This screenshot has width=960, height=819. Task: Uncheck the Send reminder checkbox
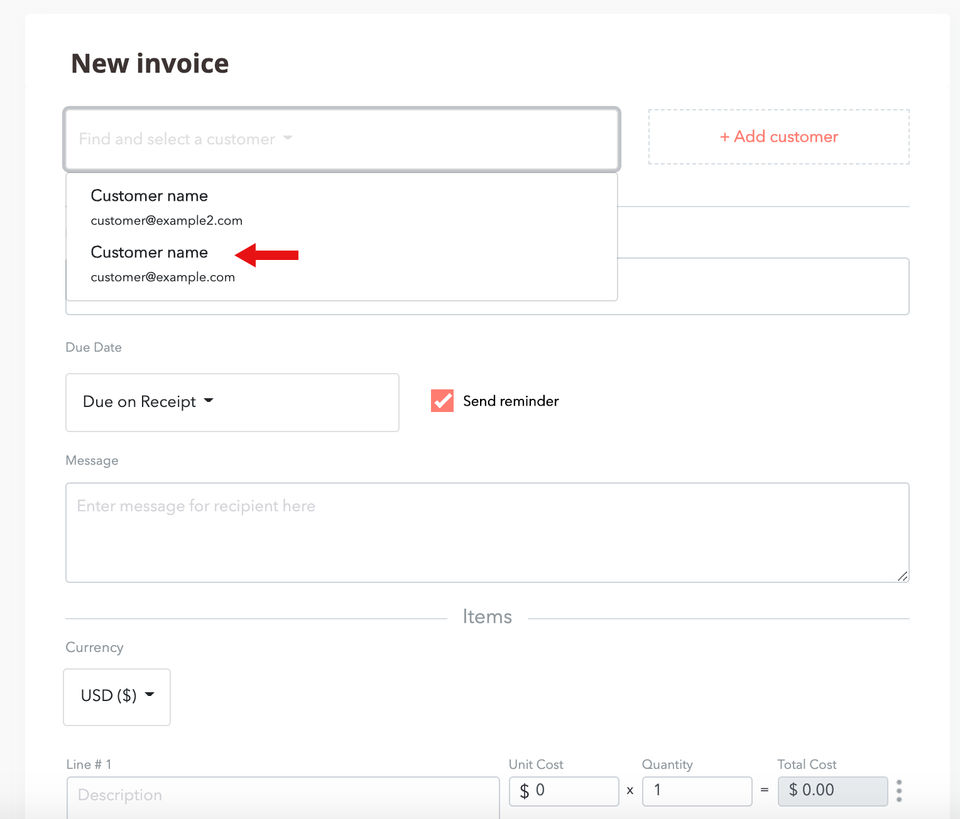point(442,401)
